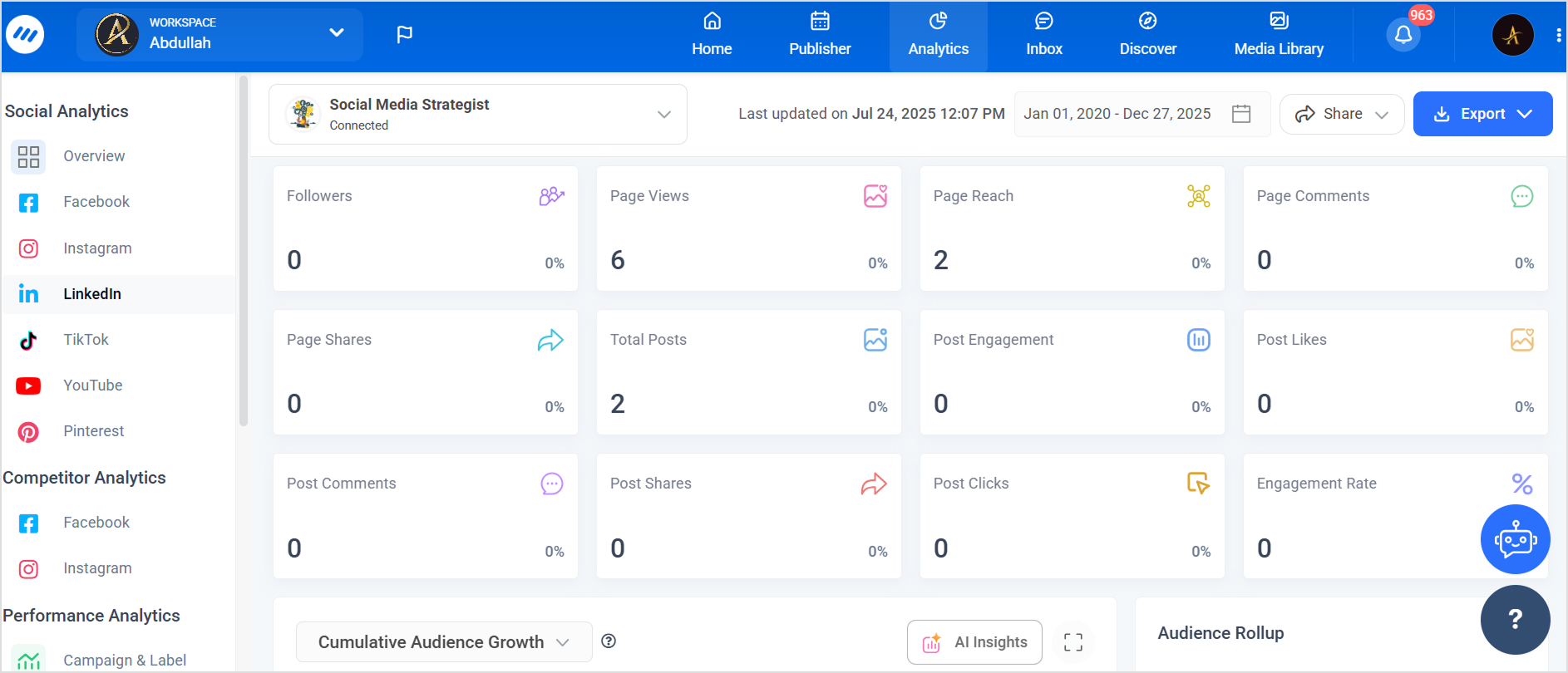The image size is (1568, 673).
Task: Expand the chart to fullscreen
Action: [1073, 642]
